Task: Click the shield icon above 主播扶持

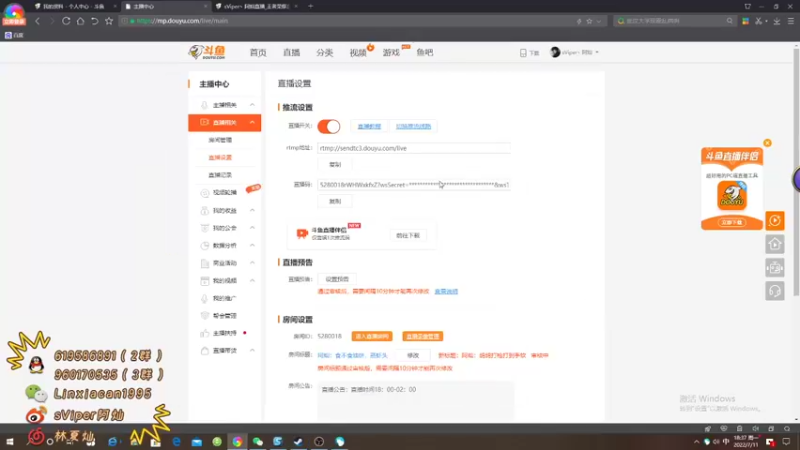Action: [x=205, y=316]
